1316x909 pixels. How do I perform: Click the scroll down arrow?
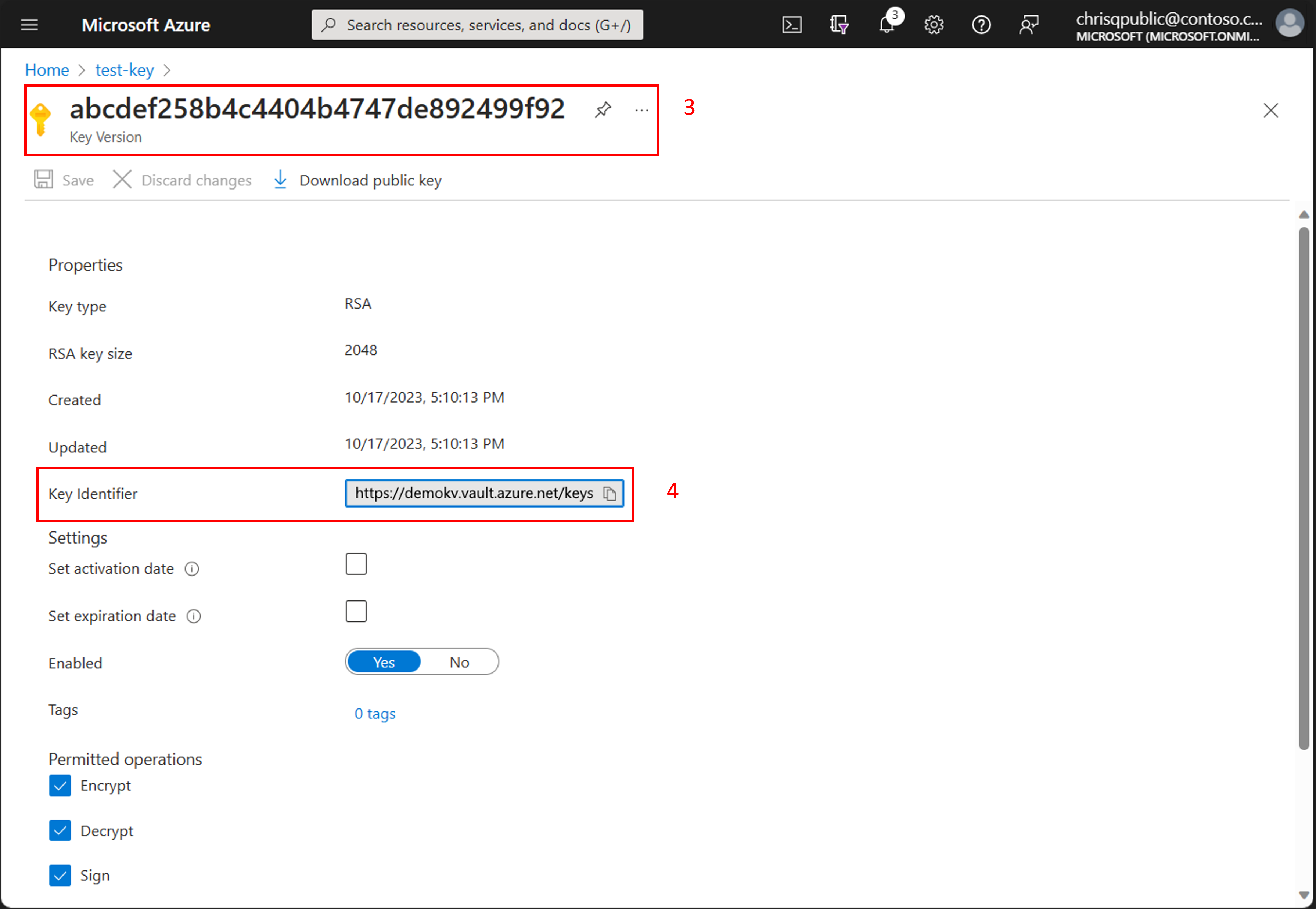(x=1304, y=894)
